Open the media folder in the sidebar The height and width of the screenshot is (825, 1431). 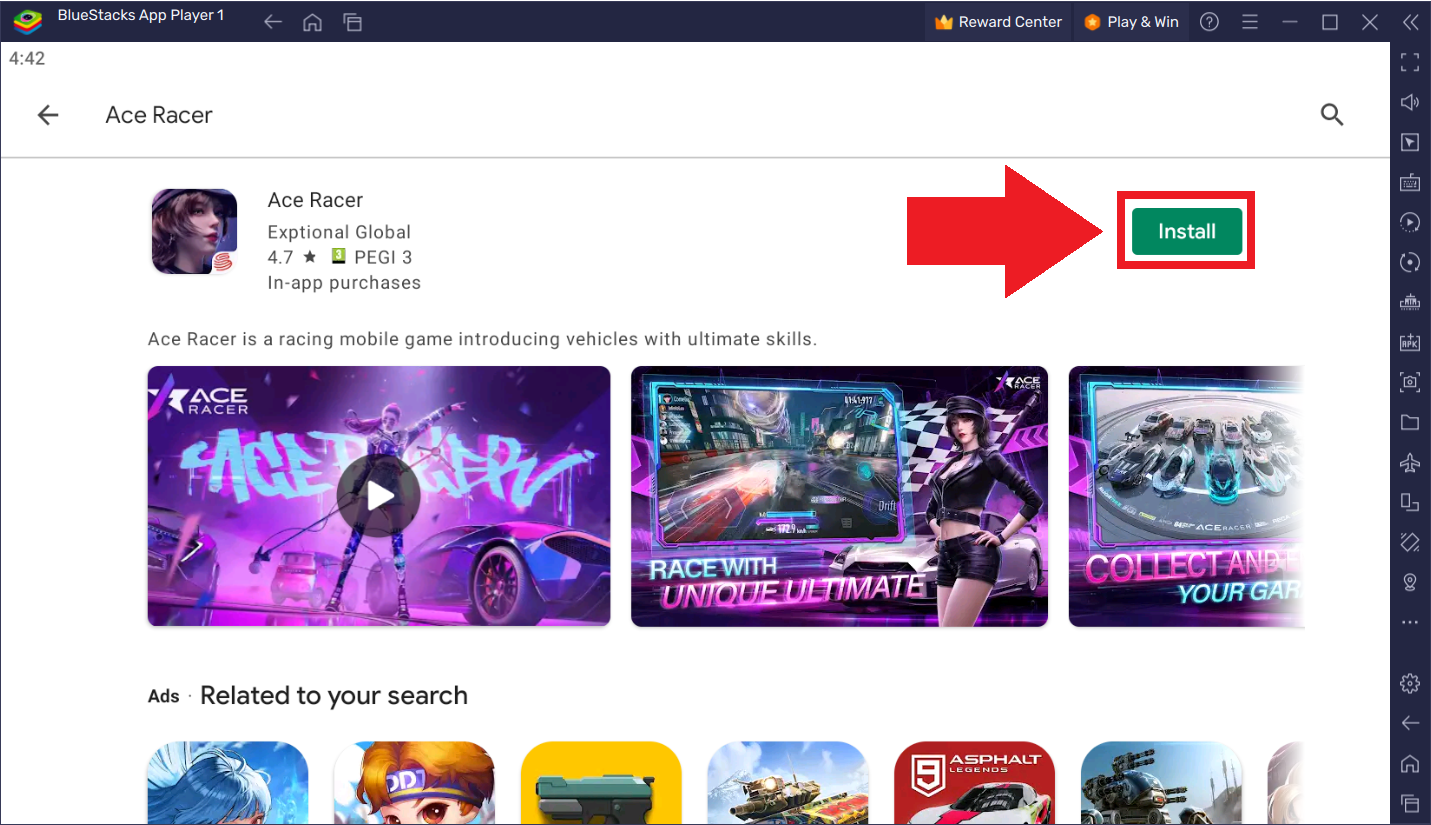tap(1410, 422)
